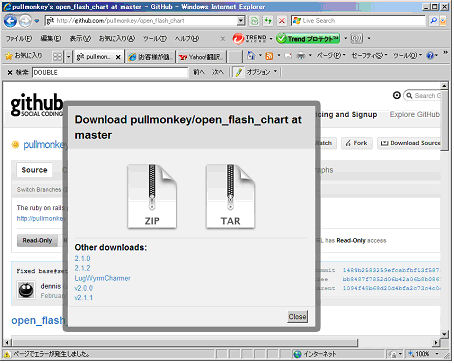Download the TAR archive icon
454x363 pixels.
[230, 196]
